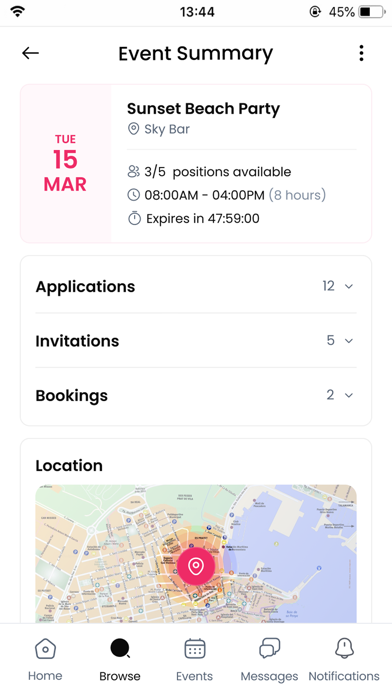Expand the Invitations chevron

pyautogui.click(x=349, y=341)
